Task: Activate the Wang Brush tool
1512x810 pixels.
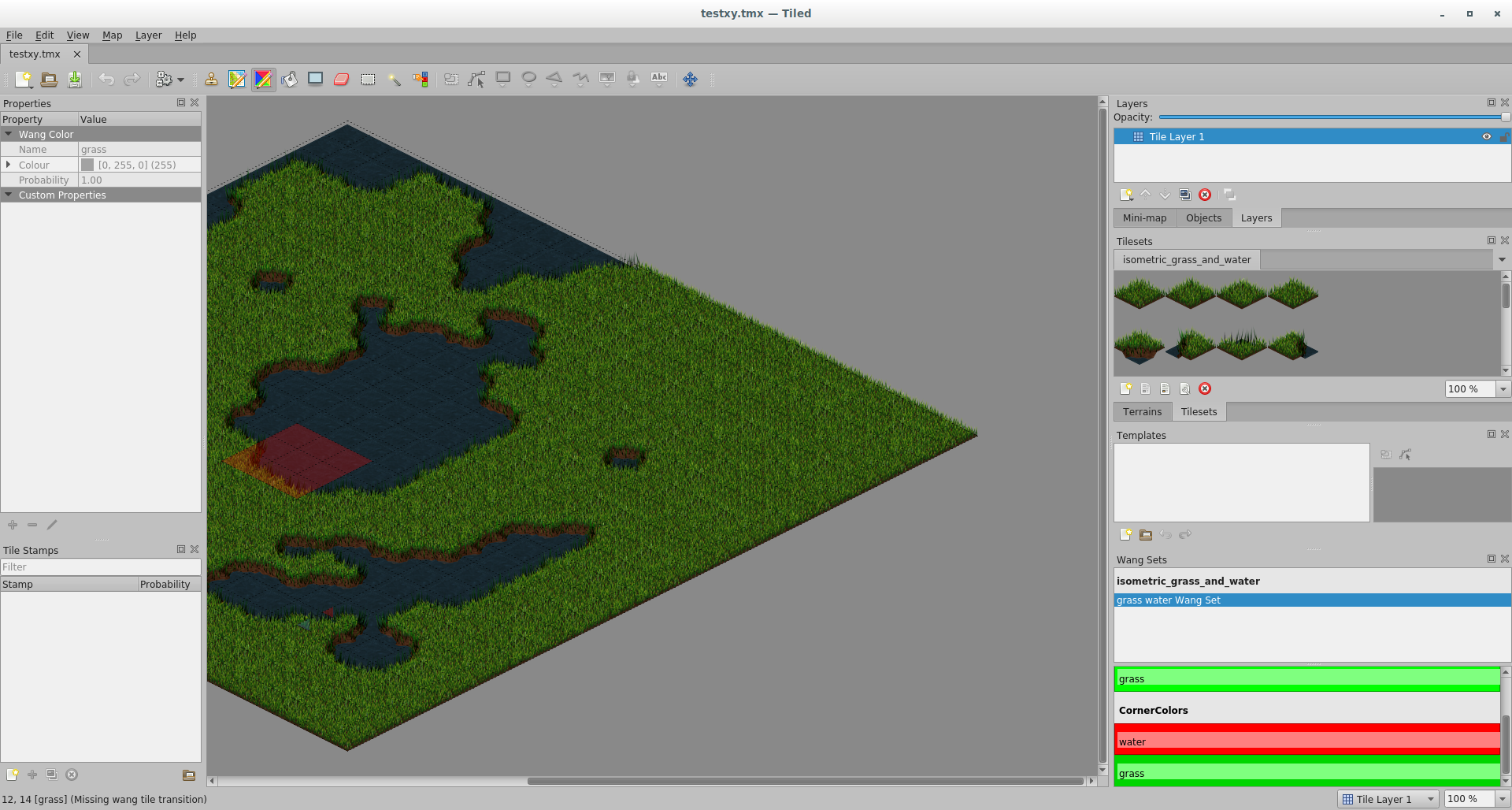Action: pos(264,79)
